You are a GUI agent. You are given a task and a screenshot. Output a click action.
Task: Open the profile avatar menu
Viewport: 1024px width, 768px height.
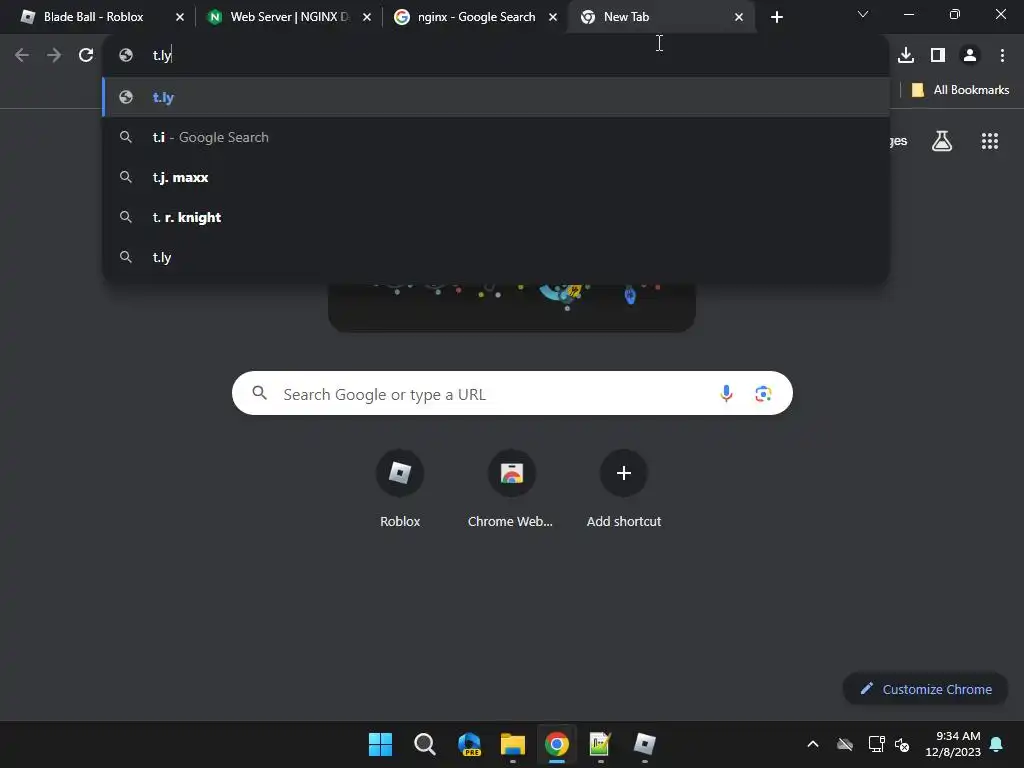point(970,56)
